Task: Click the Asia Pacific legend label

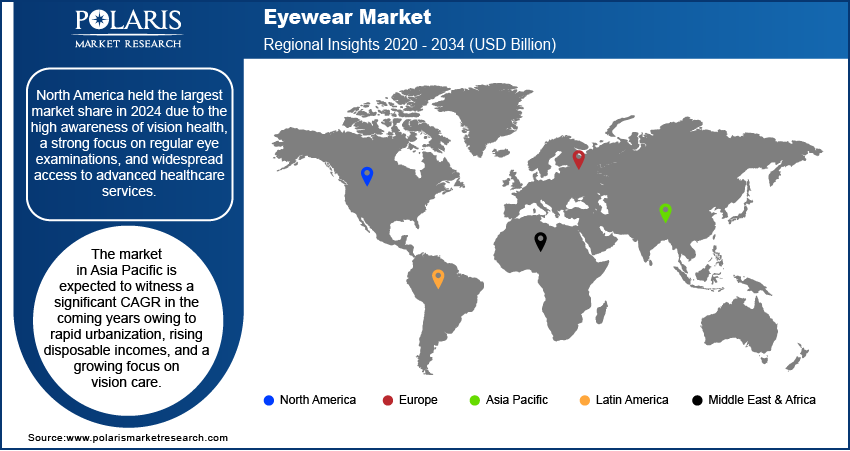Action: 517,400
